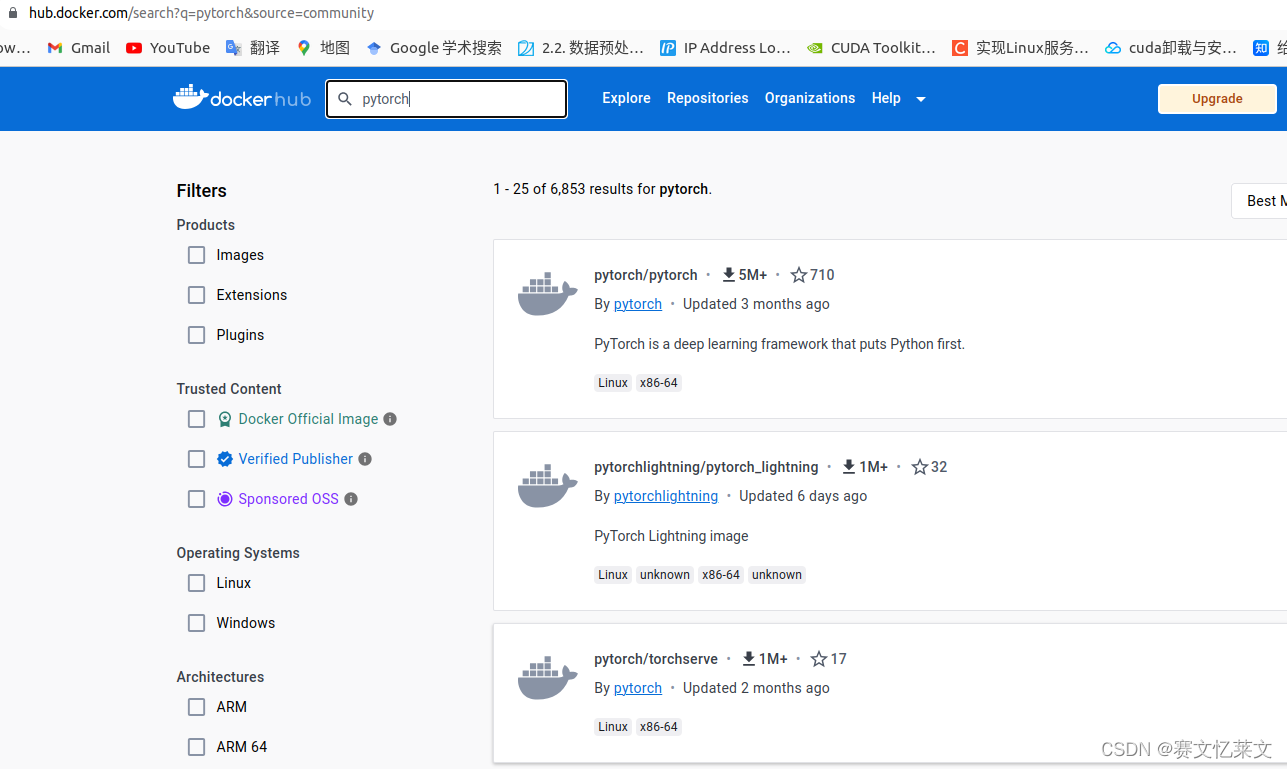The height and width of the screenshot is (769, 1287).
Task: Click the star icon on pytorch/pytorch
Action: (x=798, y=274)
